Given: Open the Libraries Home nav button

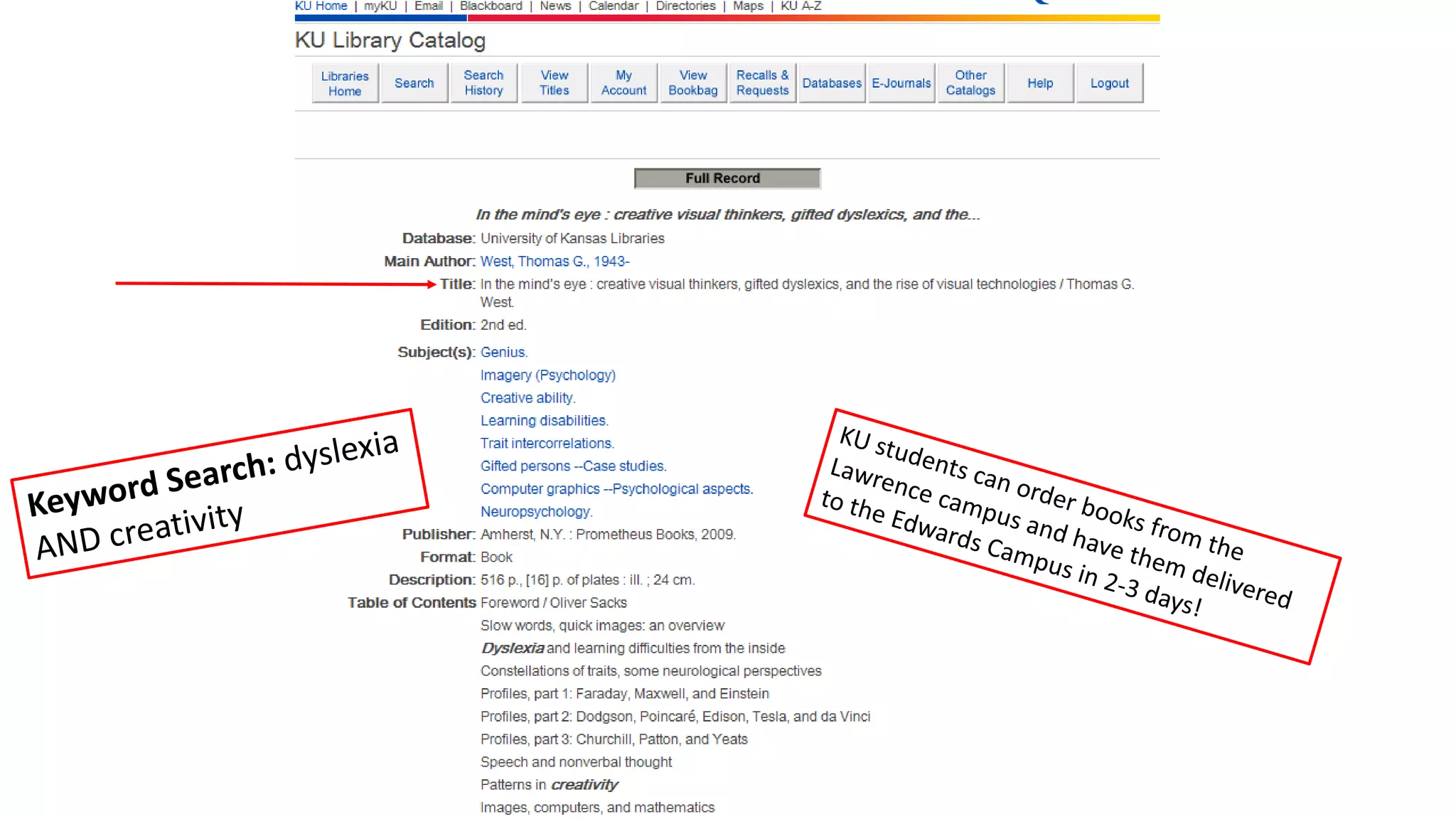Looking at the screenshot, I should click(x=345, y=83).
